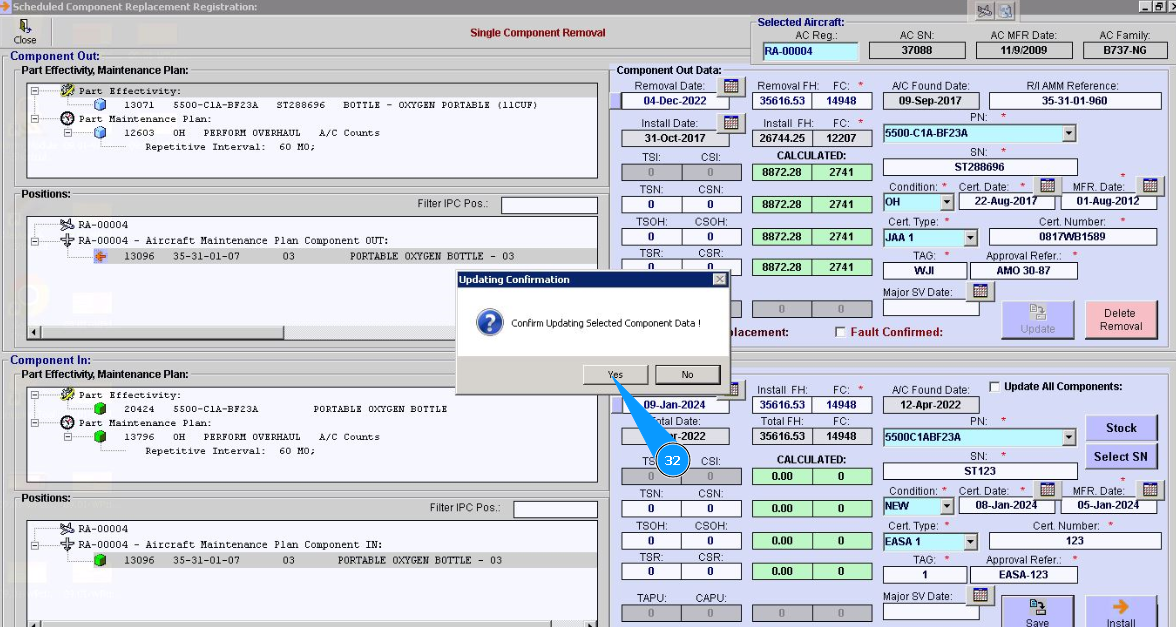Open calendar for Component Out Cert. Date

[1047, 186]
